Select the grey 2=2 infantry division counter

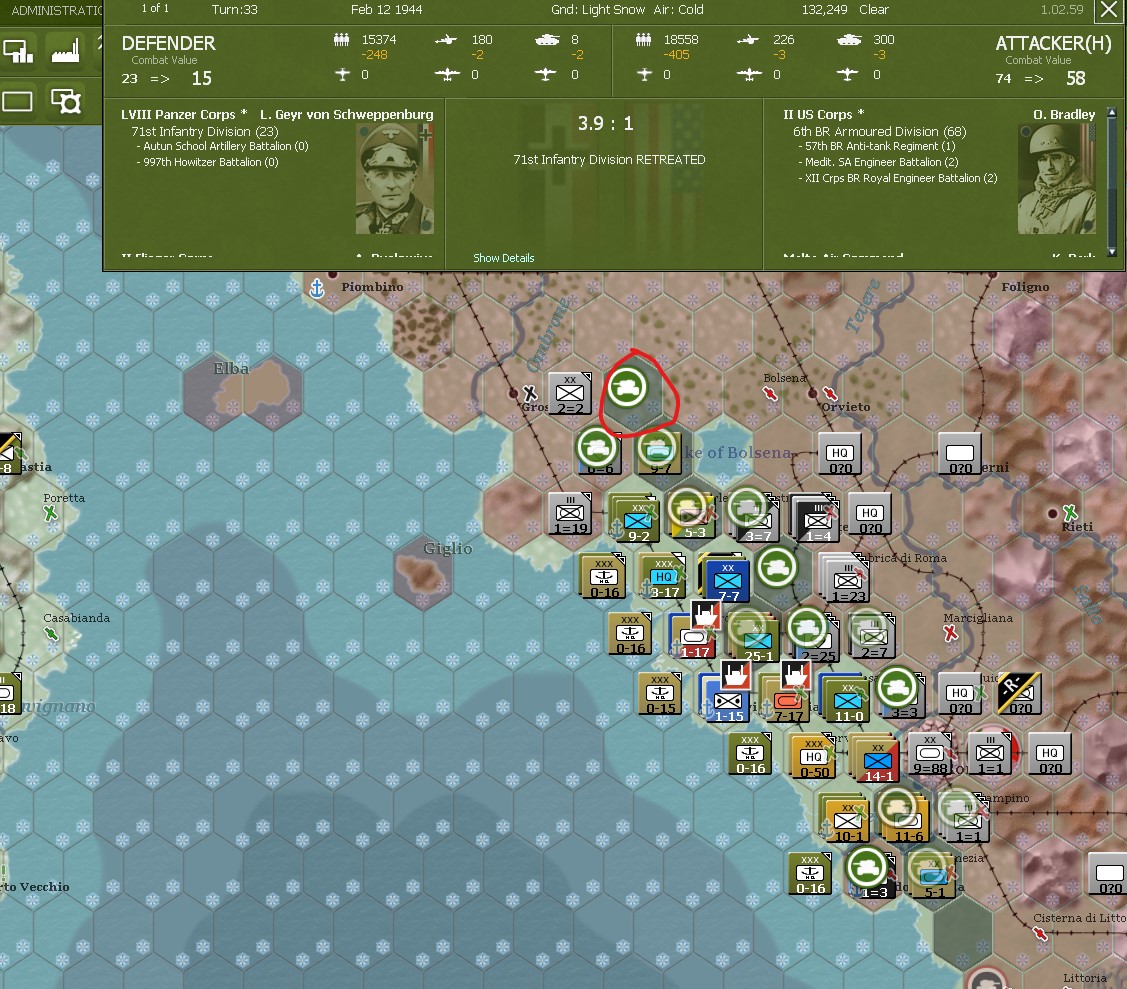(x=570, y=395)
